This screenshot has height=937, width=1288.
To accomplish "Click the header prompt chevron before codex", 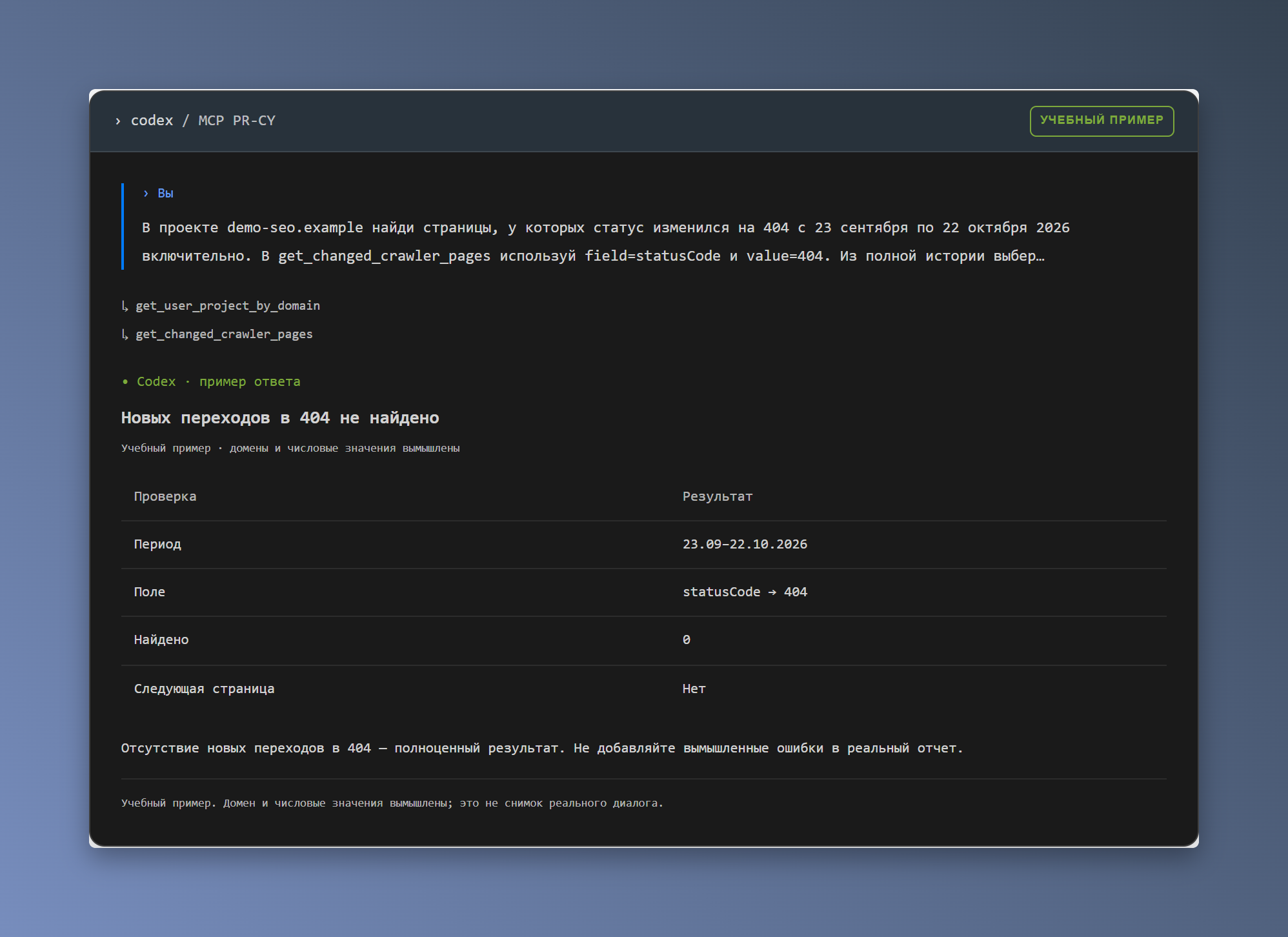I will [118, 121].
